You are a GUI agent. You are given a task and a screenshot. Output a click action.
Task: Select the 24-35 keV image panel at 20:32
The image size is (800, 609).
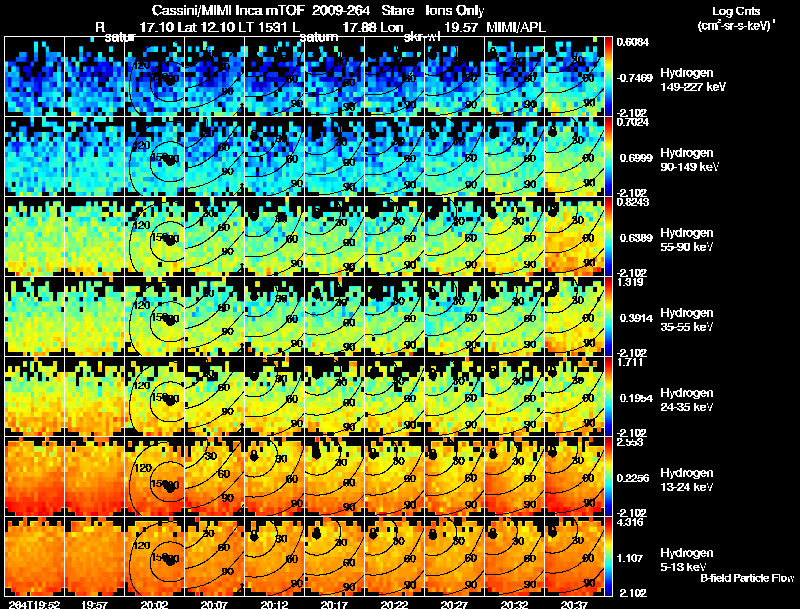click(514, 397)
